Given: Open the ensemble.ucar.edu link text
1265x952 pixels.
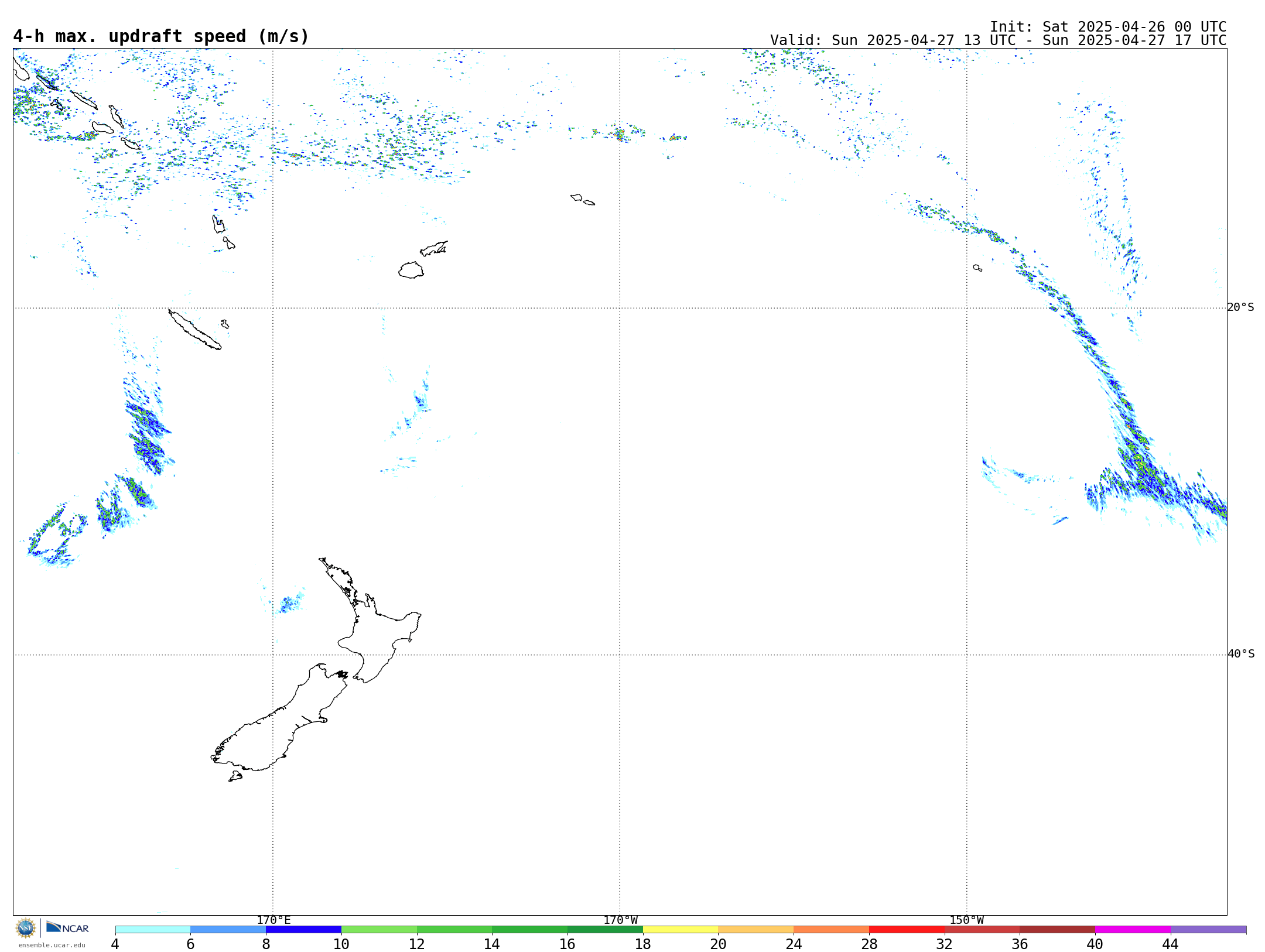Looking at the screenshot, I should pos(52,945).
